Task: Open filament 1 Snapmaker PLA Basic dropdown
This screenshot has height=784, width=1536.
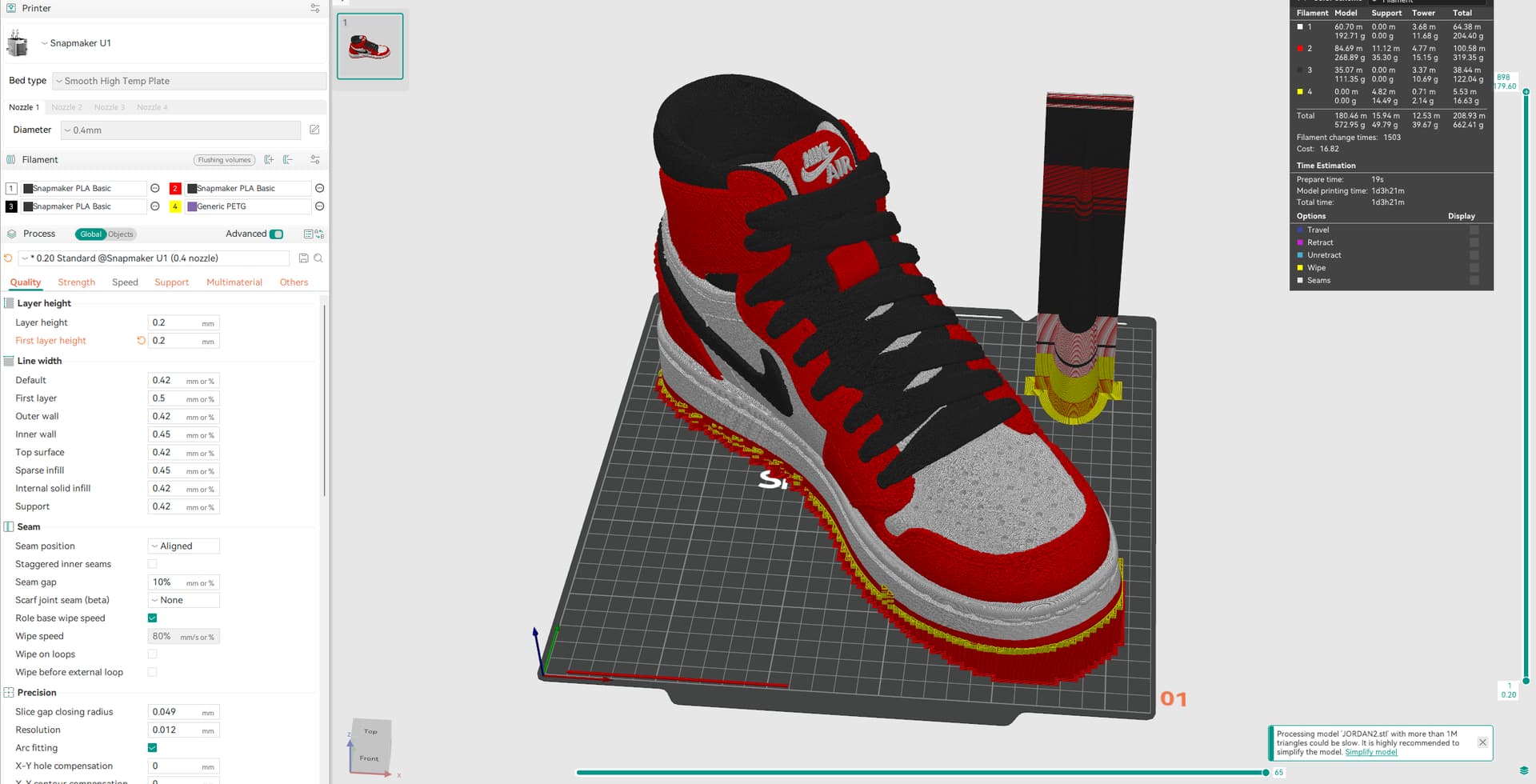Action: tap(84, 188)
